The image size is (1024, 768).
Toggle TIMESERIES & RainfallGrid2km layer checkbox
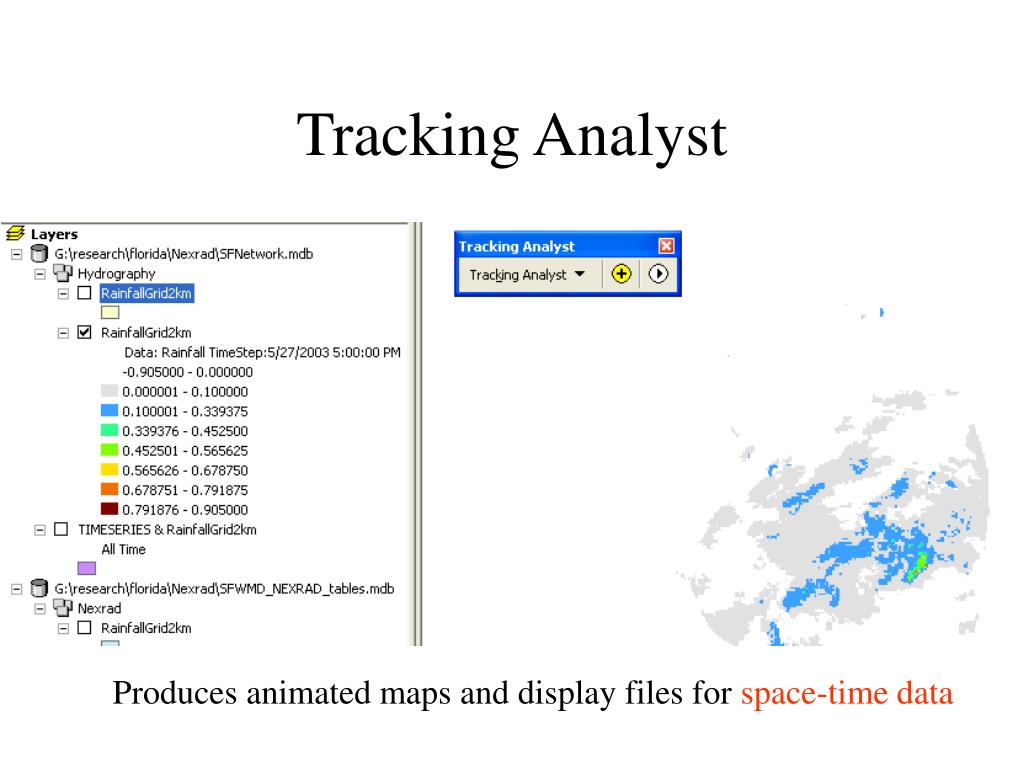(x=61, y=529)
